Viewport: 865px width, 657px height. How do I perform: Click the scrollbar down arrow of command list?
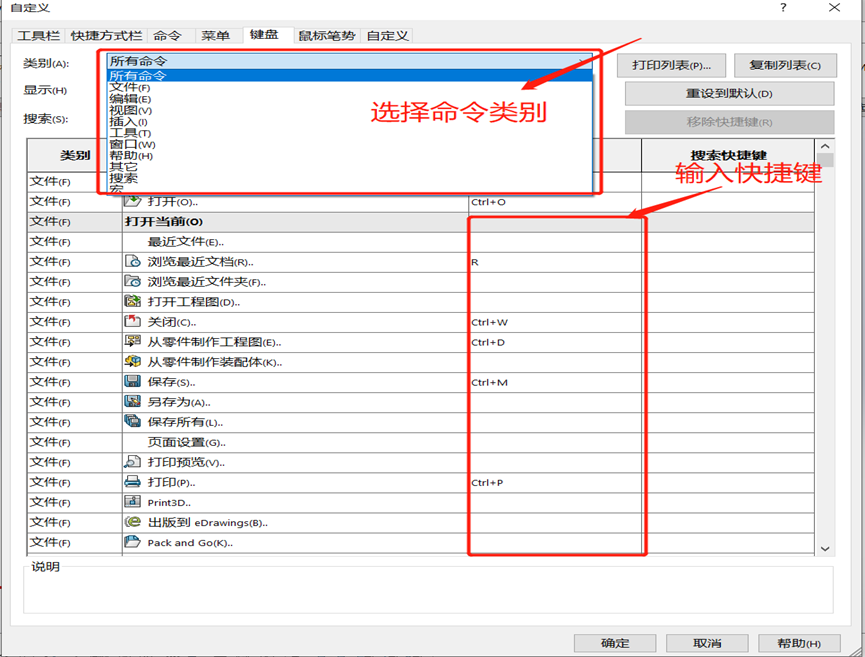[825, 549]
